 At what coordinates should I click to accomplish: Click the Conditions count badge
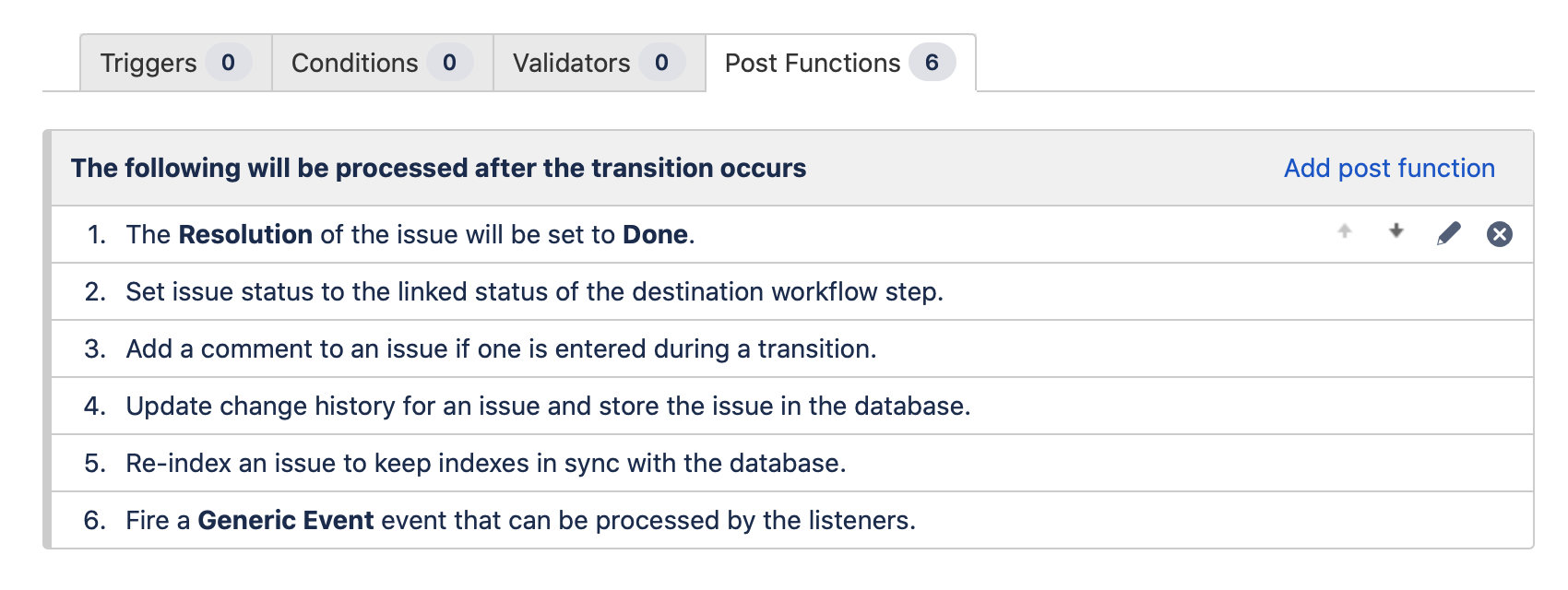point(449,63)
